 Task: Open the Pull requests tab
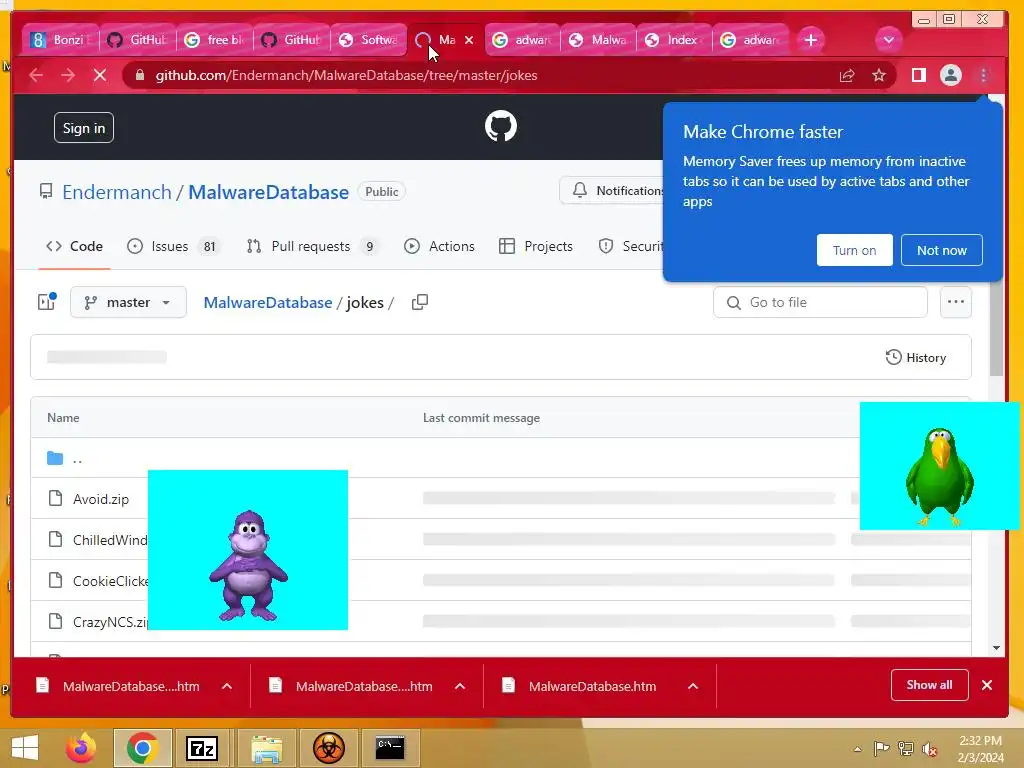point(312,246)
